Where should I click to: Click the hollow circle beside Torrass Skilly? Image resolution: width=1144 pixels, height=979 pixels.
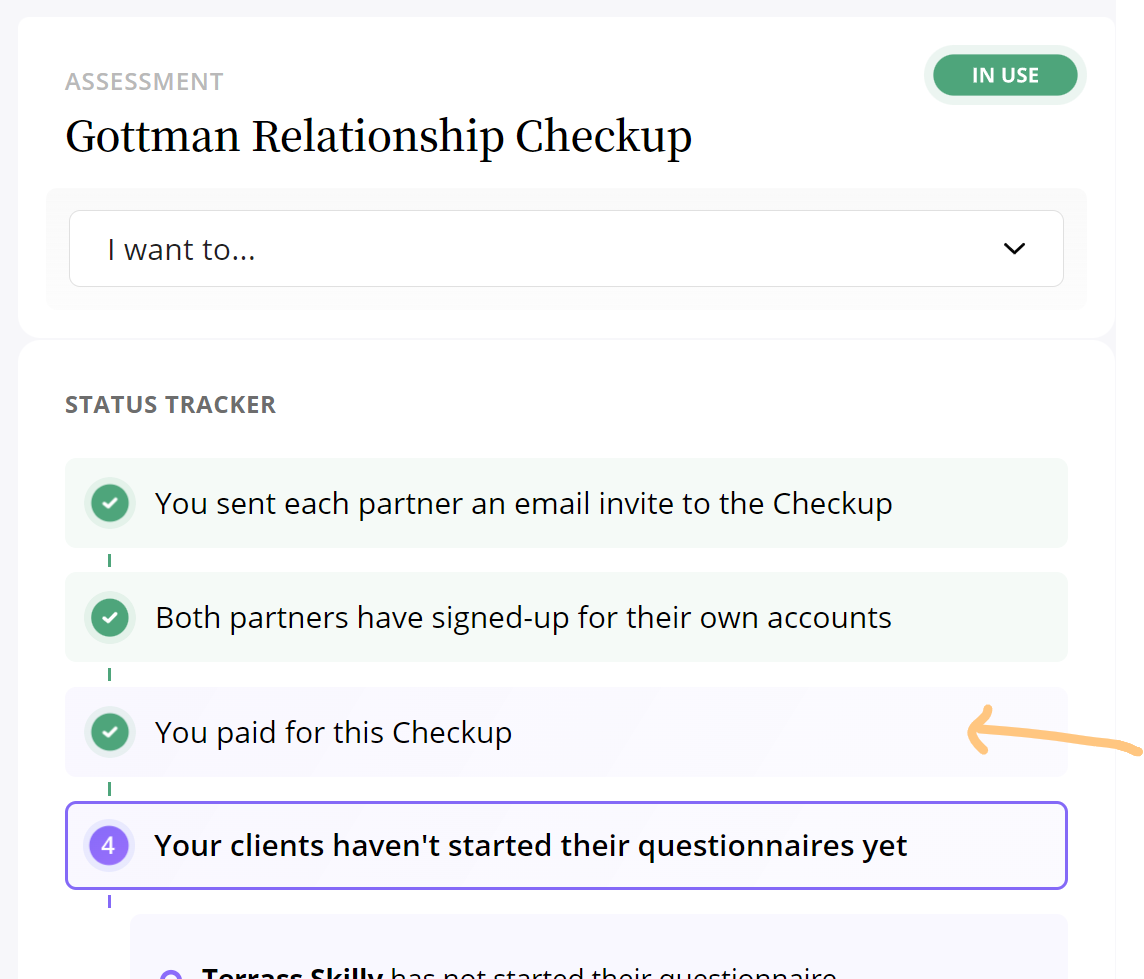point(171,974)
